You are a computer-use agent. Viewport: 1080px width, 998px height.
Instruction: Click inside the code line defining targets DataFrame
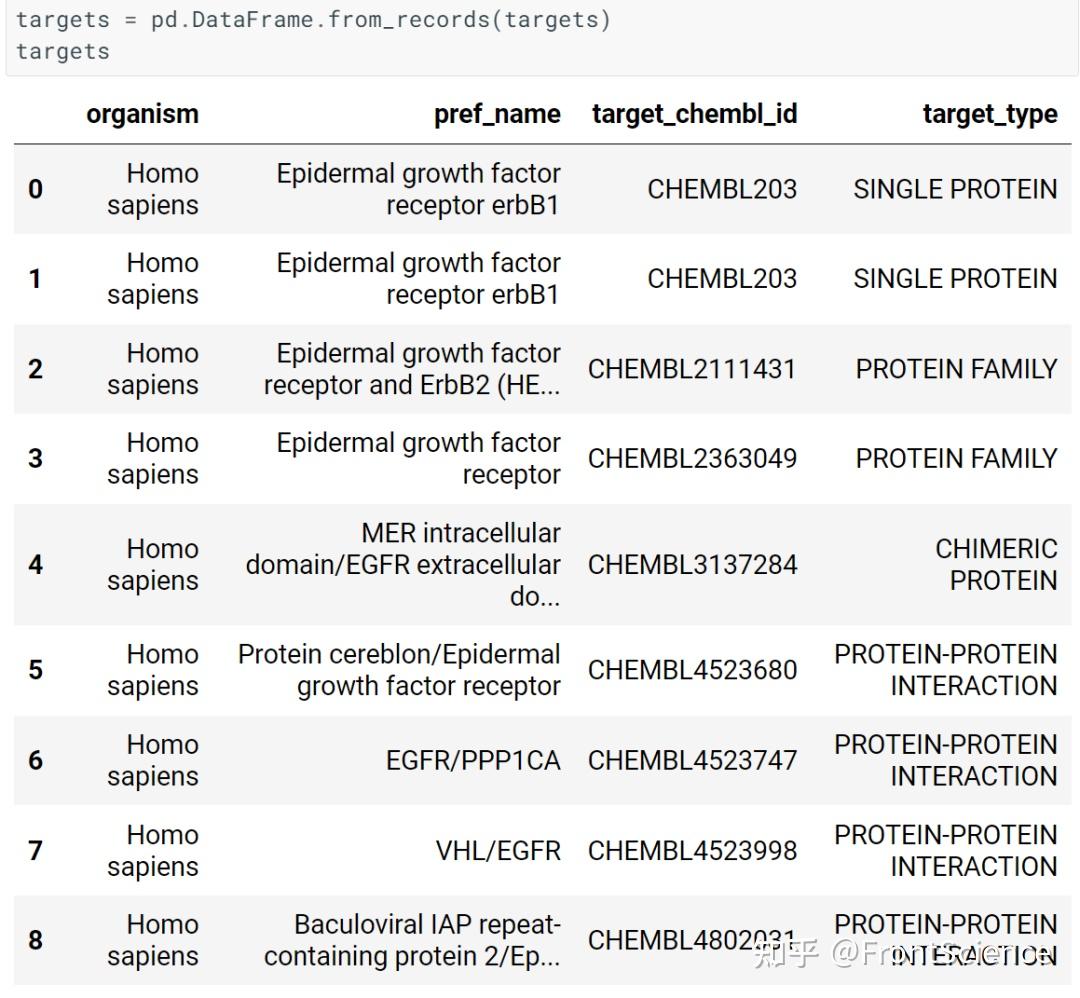313,20
